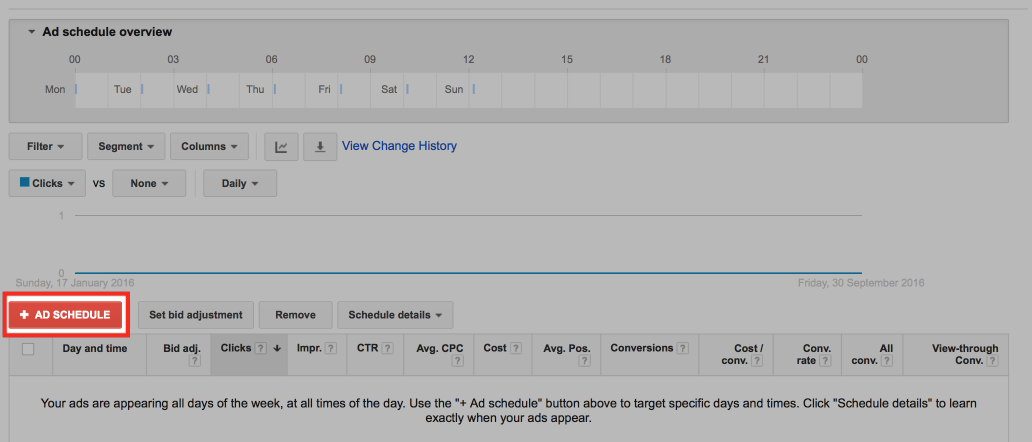Click the line chart toggle icon

tap(281, 147)
